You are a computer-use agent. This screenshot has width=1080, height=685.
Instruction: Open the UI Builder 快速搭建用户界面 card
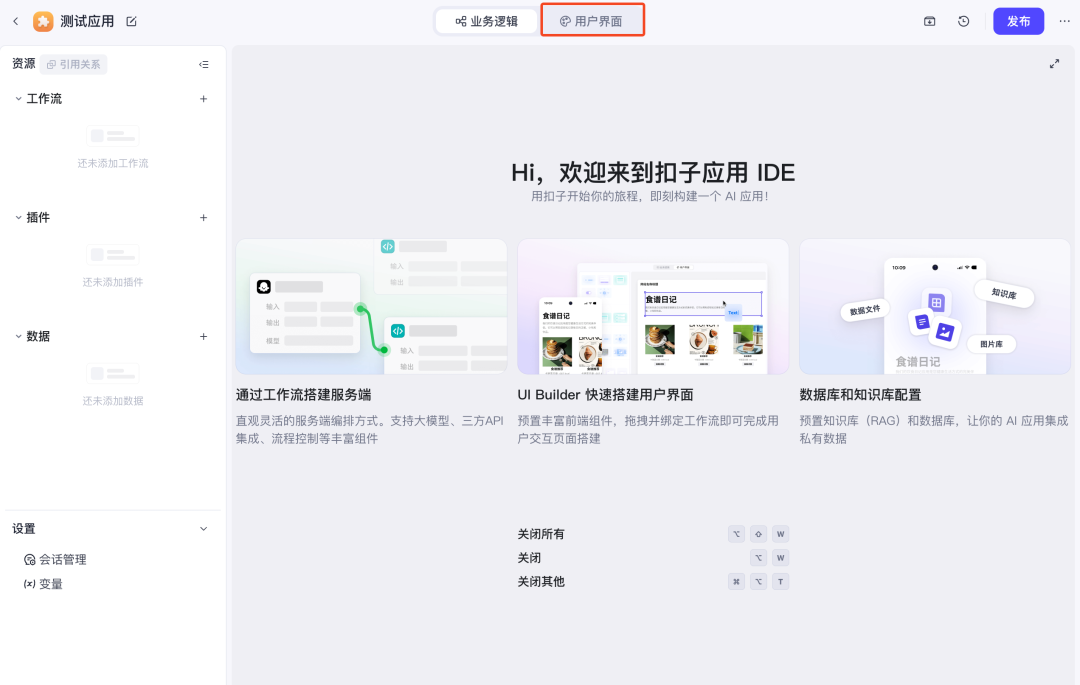point(652,306)
